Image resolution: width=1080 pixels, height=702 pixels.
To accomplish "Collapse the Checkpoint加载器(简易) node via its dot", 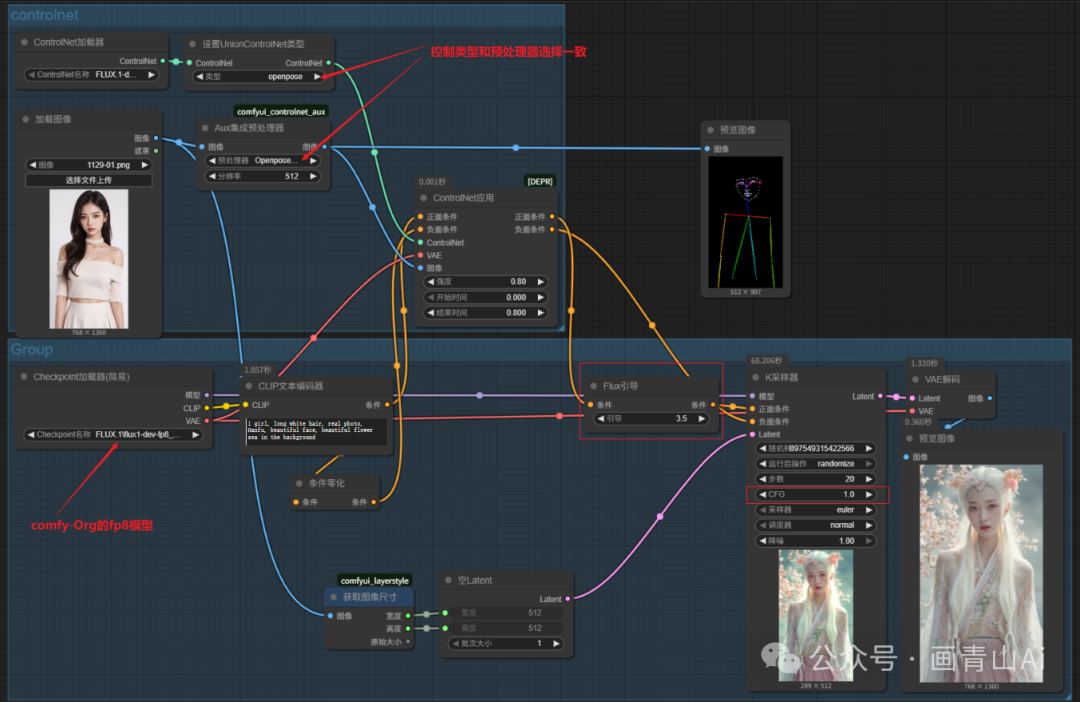I will [24, 377].
